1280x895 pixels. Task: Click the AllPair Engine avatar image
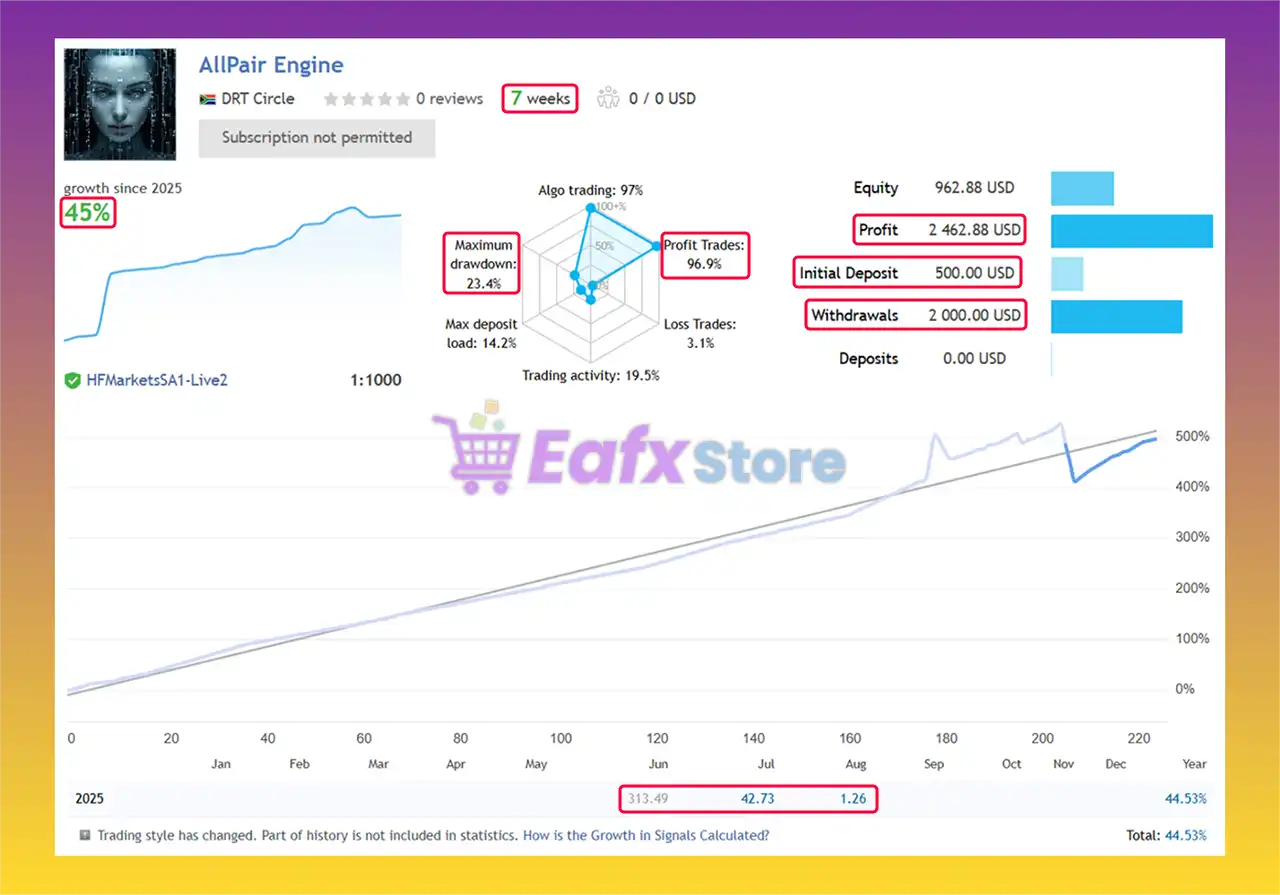[120, 104]
